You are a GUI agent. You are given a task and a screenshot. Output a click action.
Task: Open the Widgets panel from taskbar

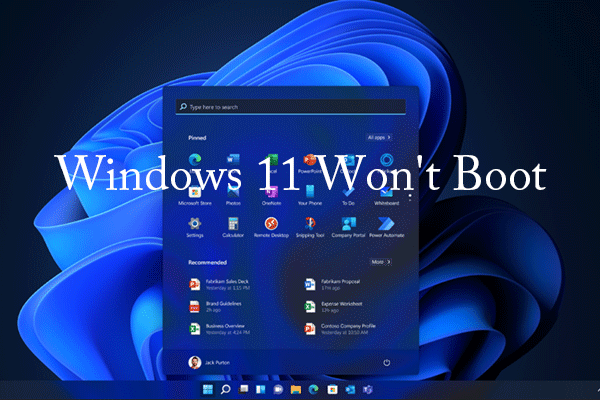coord(261,390)
